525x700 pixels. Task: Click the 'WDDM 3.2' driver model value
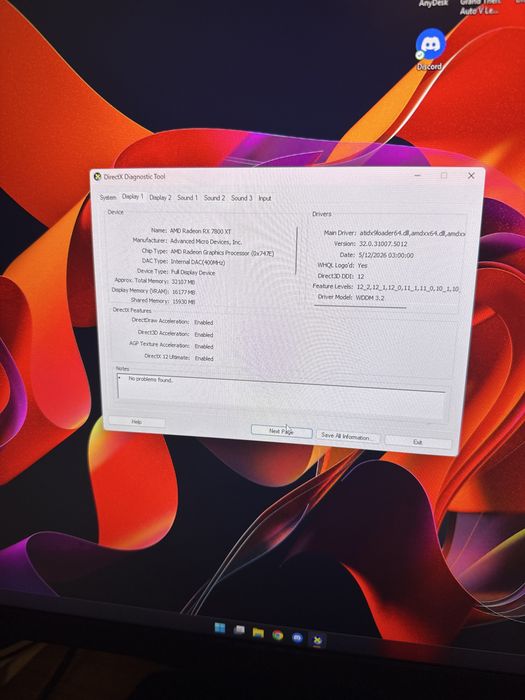(x=370, y=297)
